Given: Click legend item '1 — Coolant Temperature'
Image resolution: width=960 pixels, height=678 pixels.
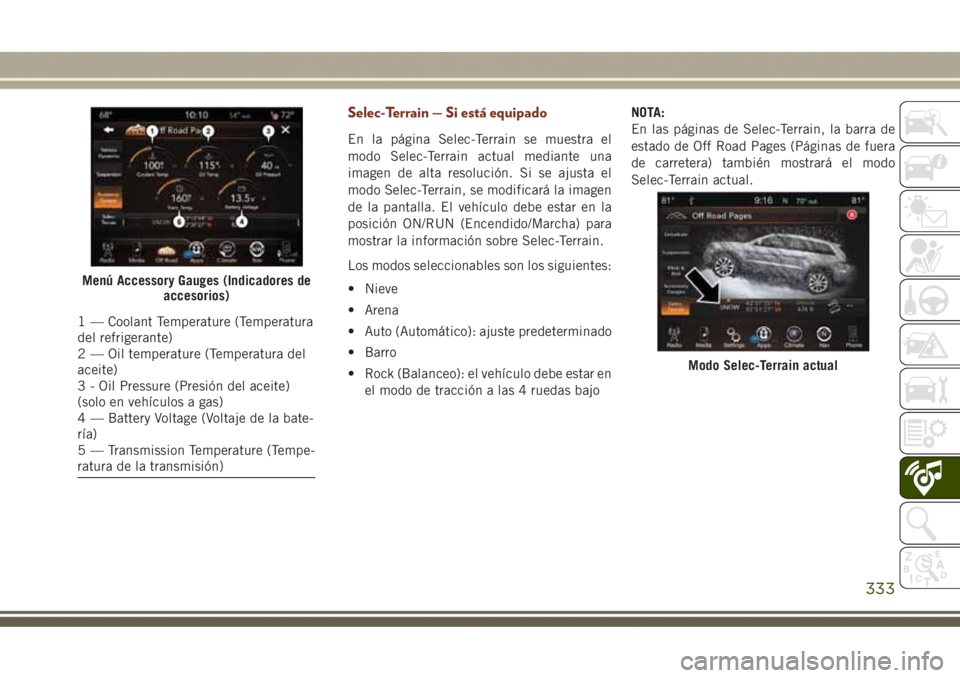Looking at the screenshot, I should point(195,330).
